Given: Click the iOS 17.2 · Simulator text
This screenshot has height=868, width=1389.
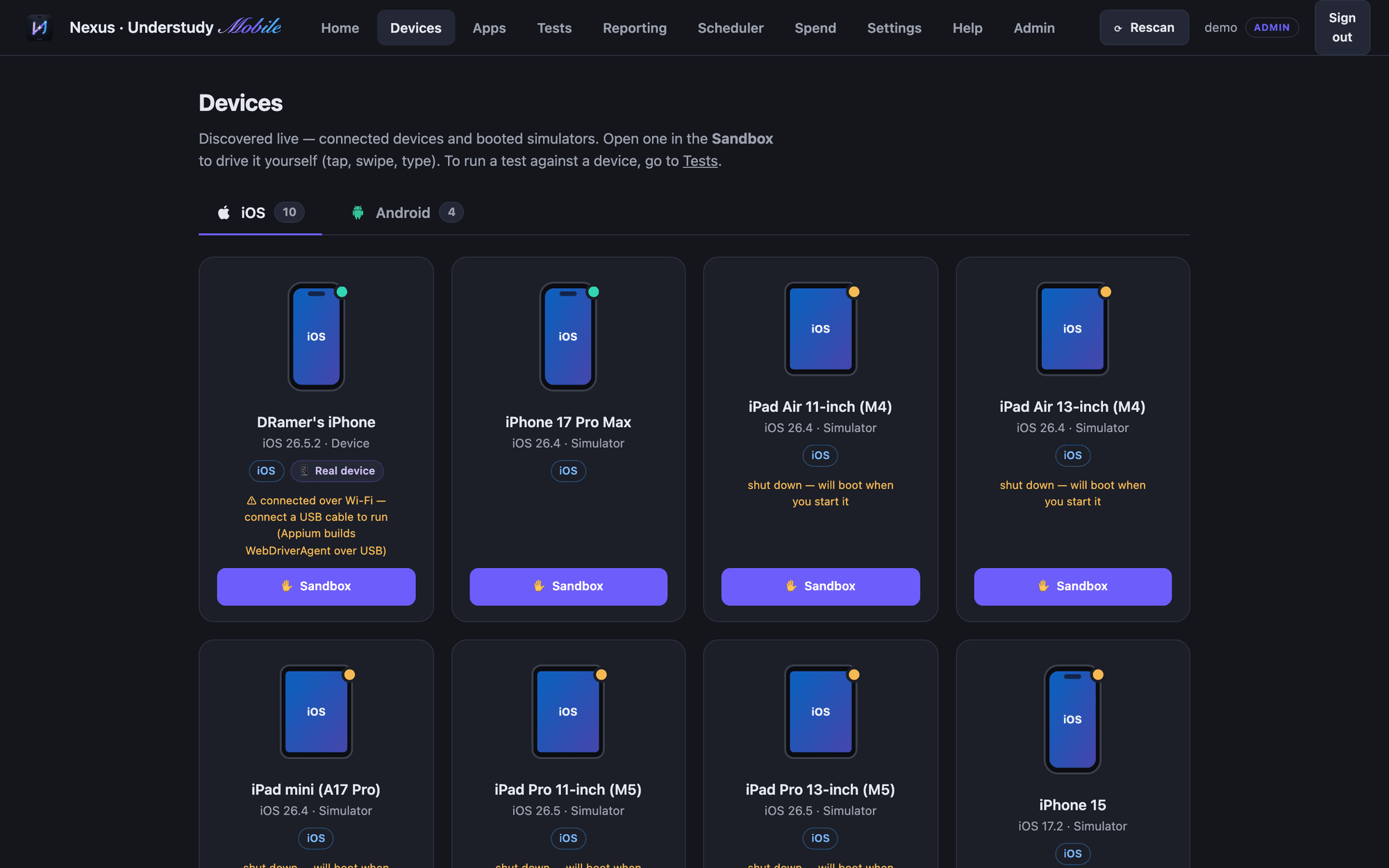Looking at the screenshot, I should (1072, 826).
